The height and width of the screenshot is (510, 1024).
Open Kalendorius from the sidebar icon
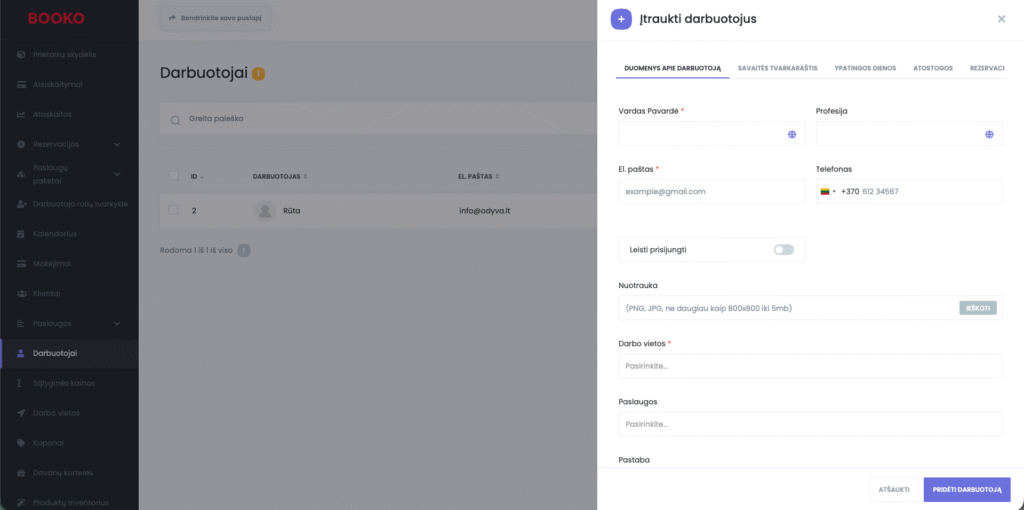[x=22, y=233]
